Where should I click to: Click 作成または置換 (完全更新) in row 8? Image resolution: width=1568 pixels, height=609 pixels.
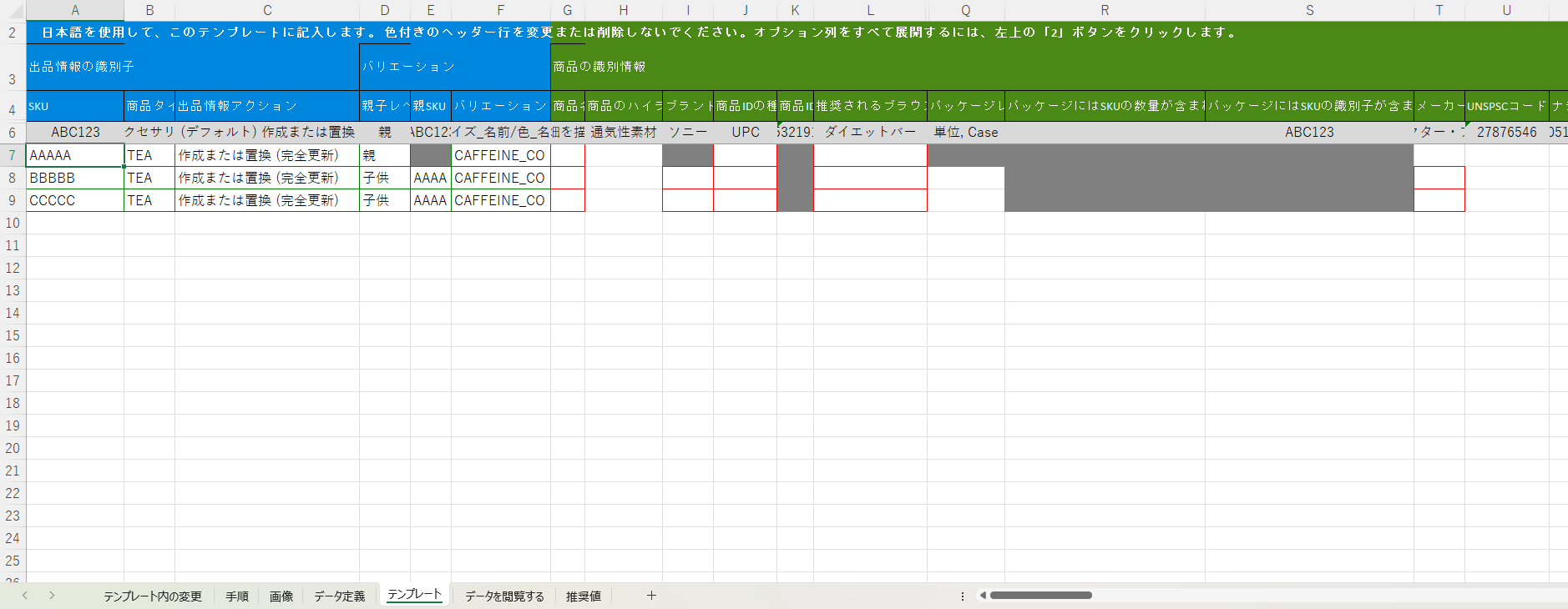pos(267,178)
